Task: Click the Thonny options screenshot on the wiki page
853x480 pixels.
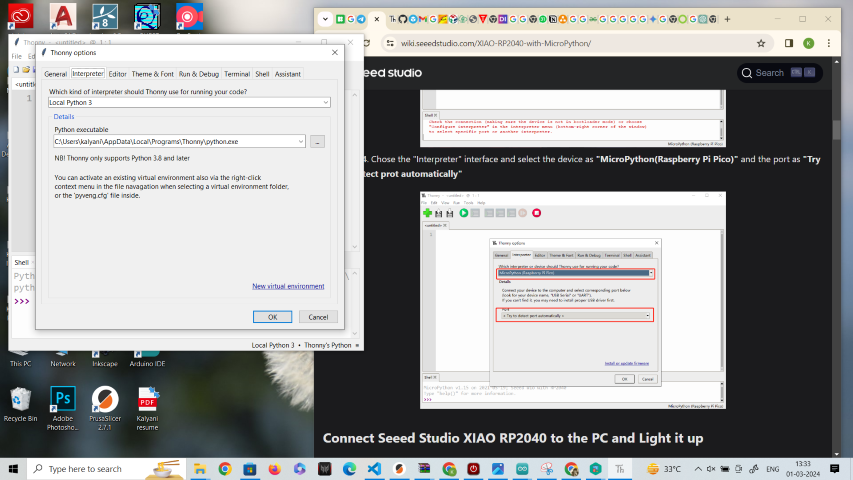Action: pos(573,300)
